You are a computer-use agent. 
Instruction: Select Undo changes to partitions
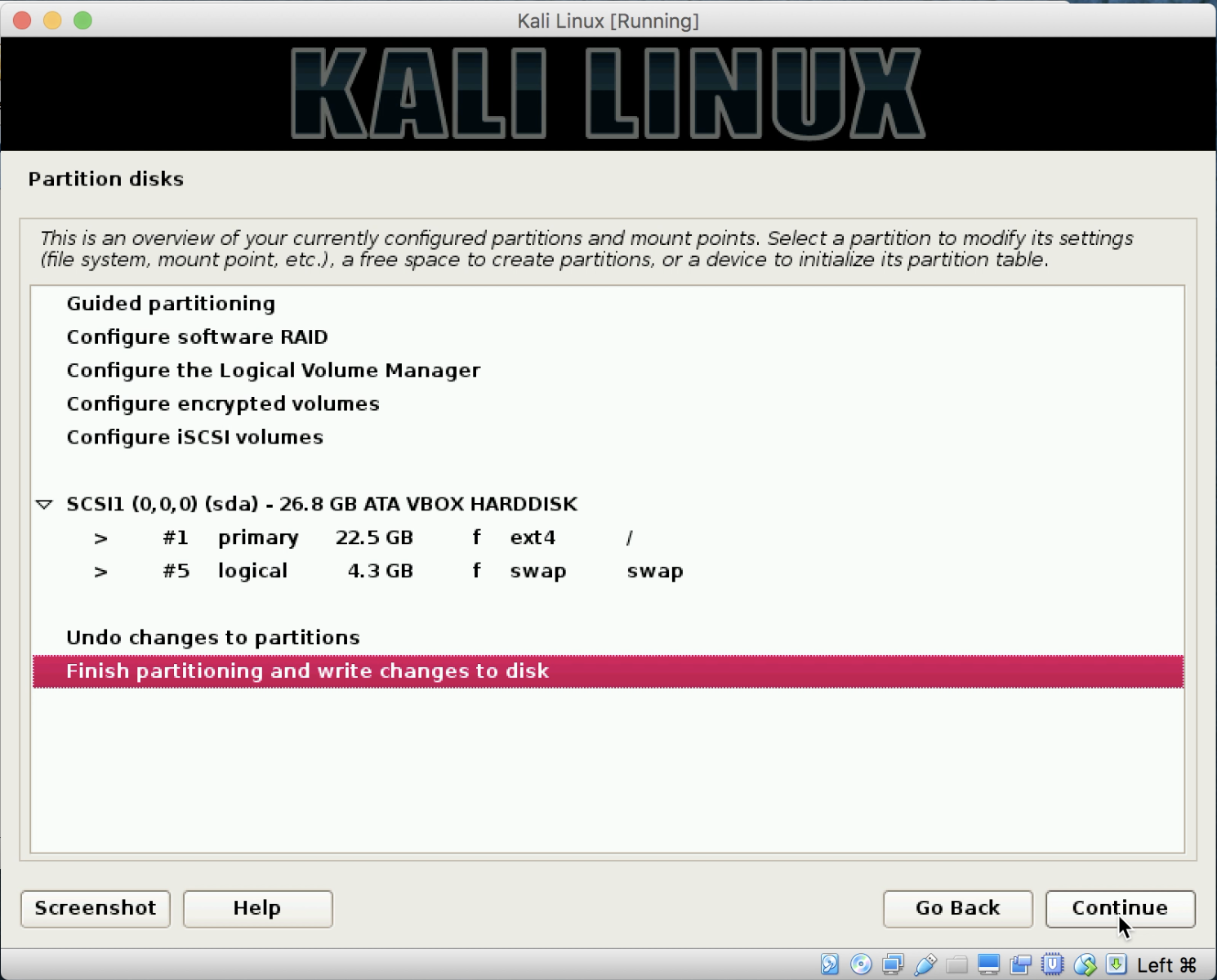coord(608,638)
